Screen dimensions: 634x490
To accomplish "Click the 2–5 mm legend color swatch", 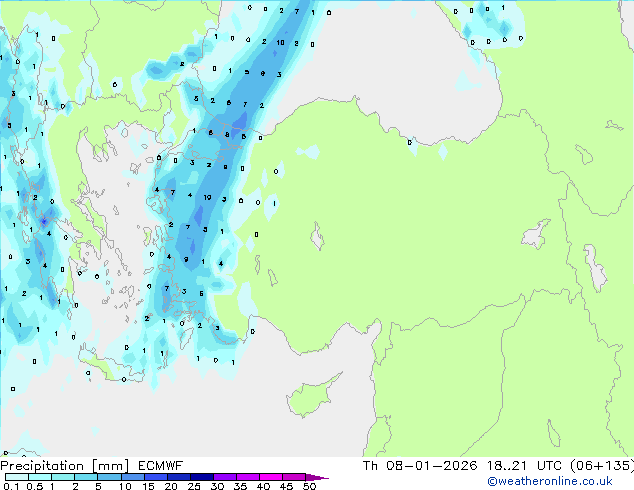I will coord(86,477).
